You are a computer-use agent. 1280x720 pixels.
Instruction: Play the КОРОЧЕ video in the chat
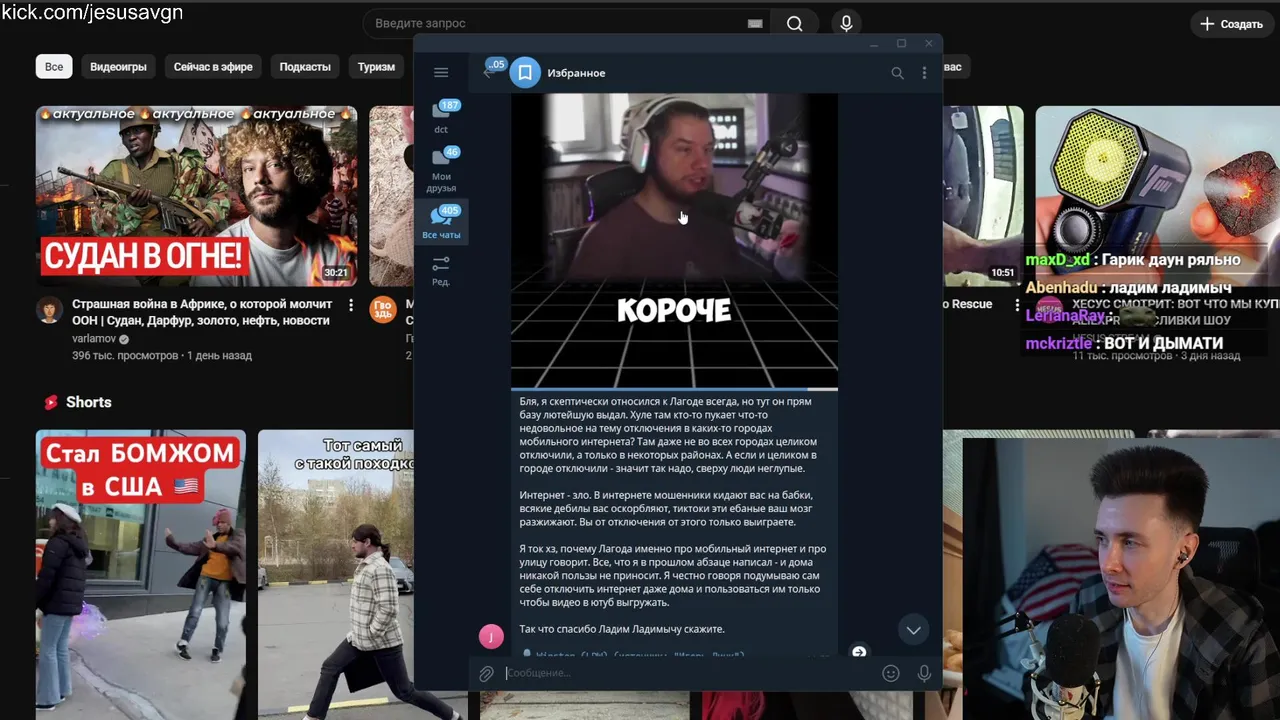(674, 240)
